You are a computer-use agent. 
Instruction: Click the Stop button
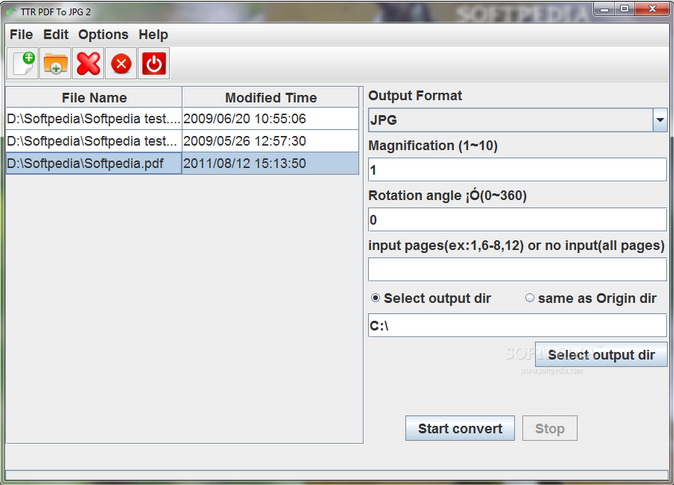point(550,428)
